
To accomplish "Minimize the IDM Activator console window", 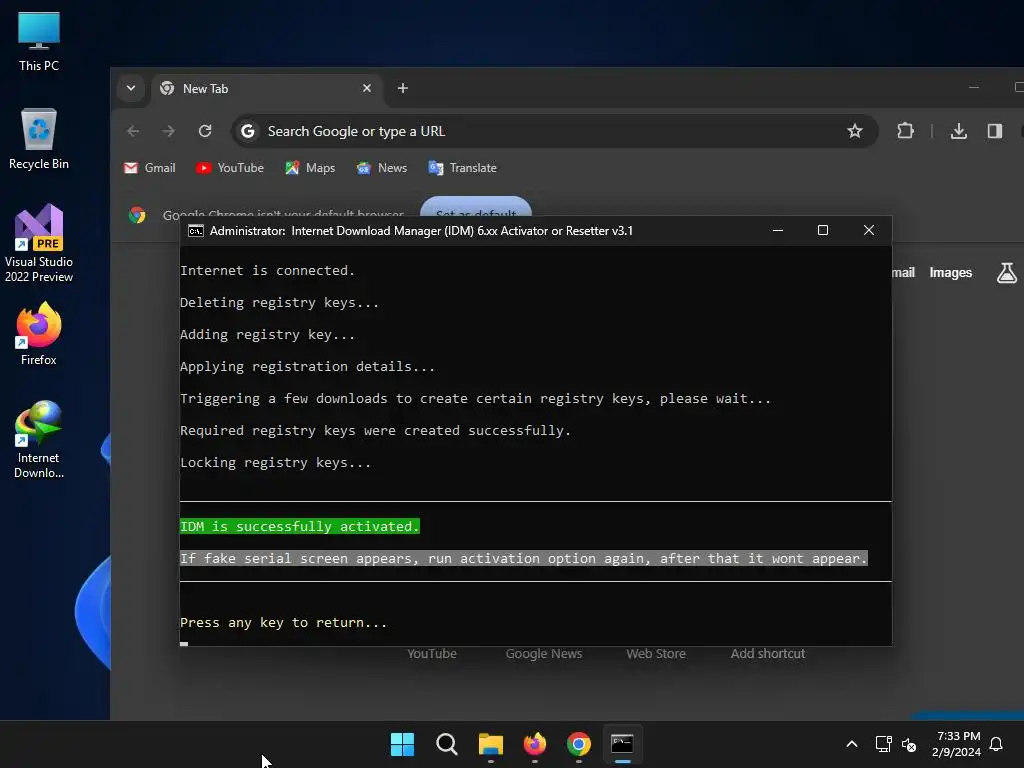I will [x=778, y=231].
